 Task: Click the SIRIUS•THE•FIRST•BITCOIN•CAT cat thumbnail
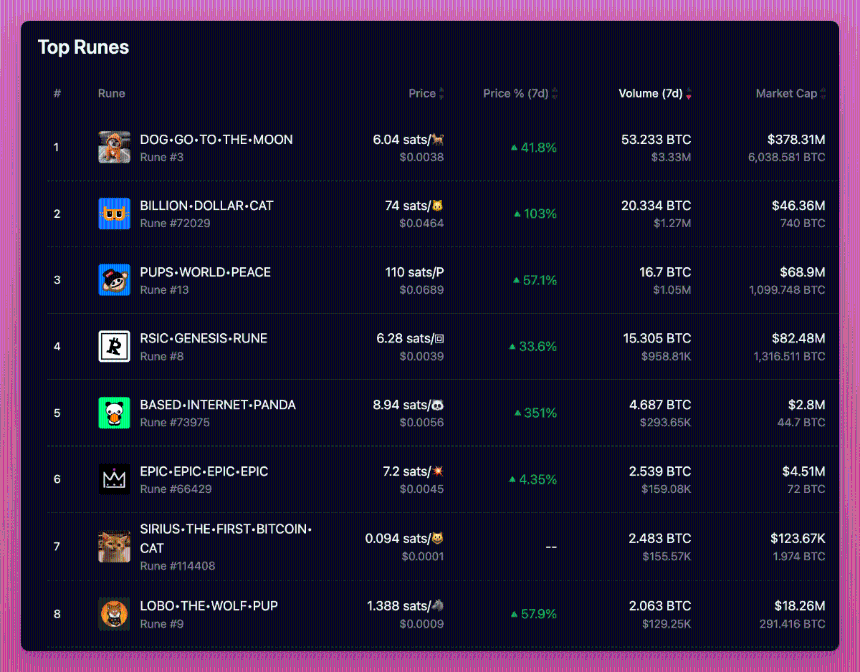pyautogui.click(x=114, y=546)
